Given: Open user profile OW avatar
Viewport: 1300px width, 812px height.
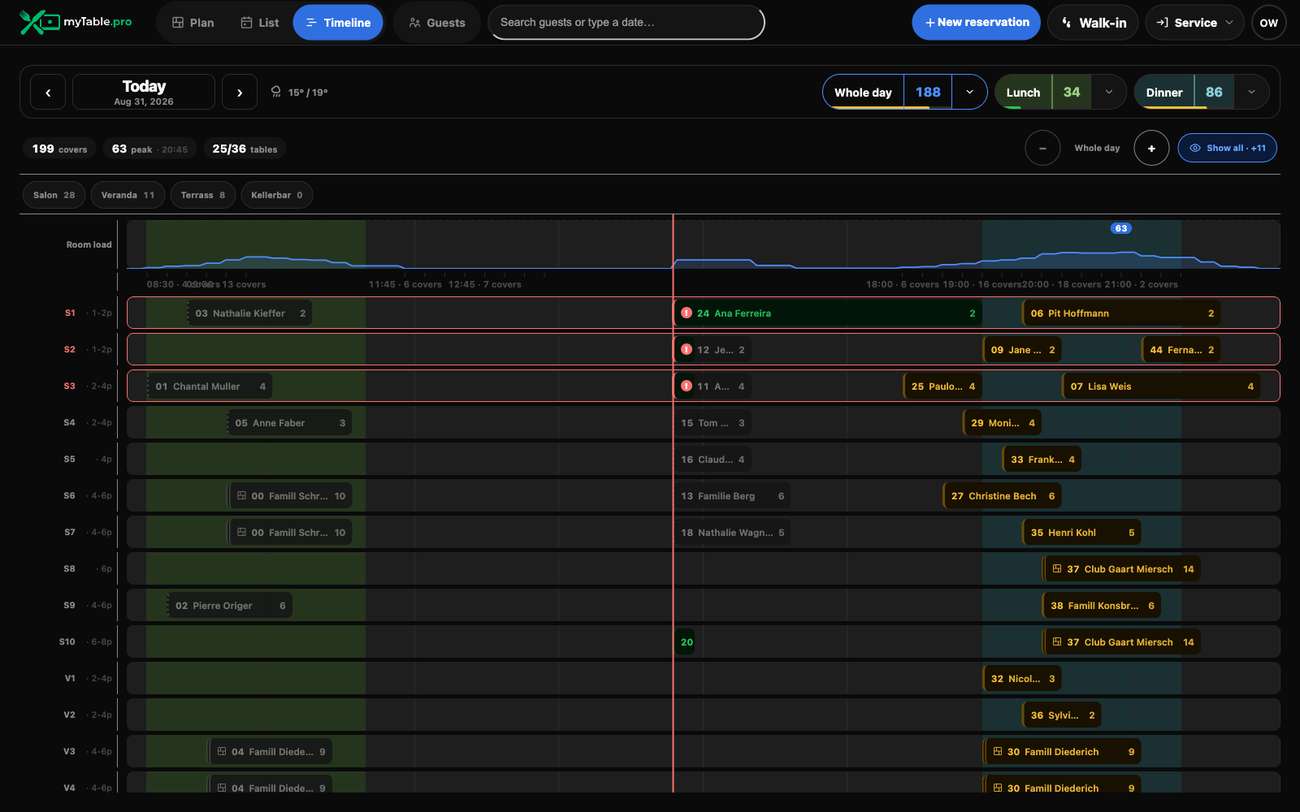Looking at the screenshot, I should click(x=1268, y=22).
